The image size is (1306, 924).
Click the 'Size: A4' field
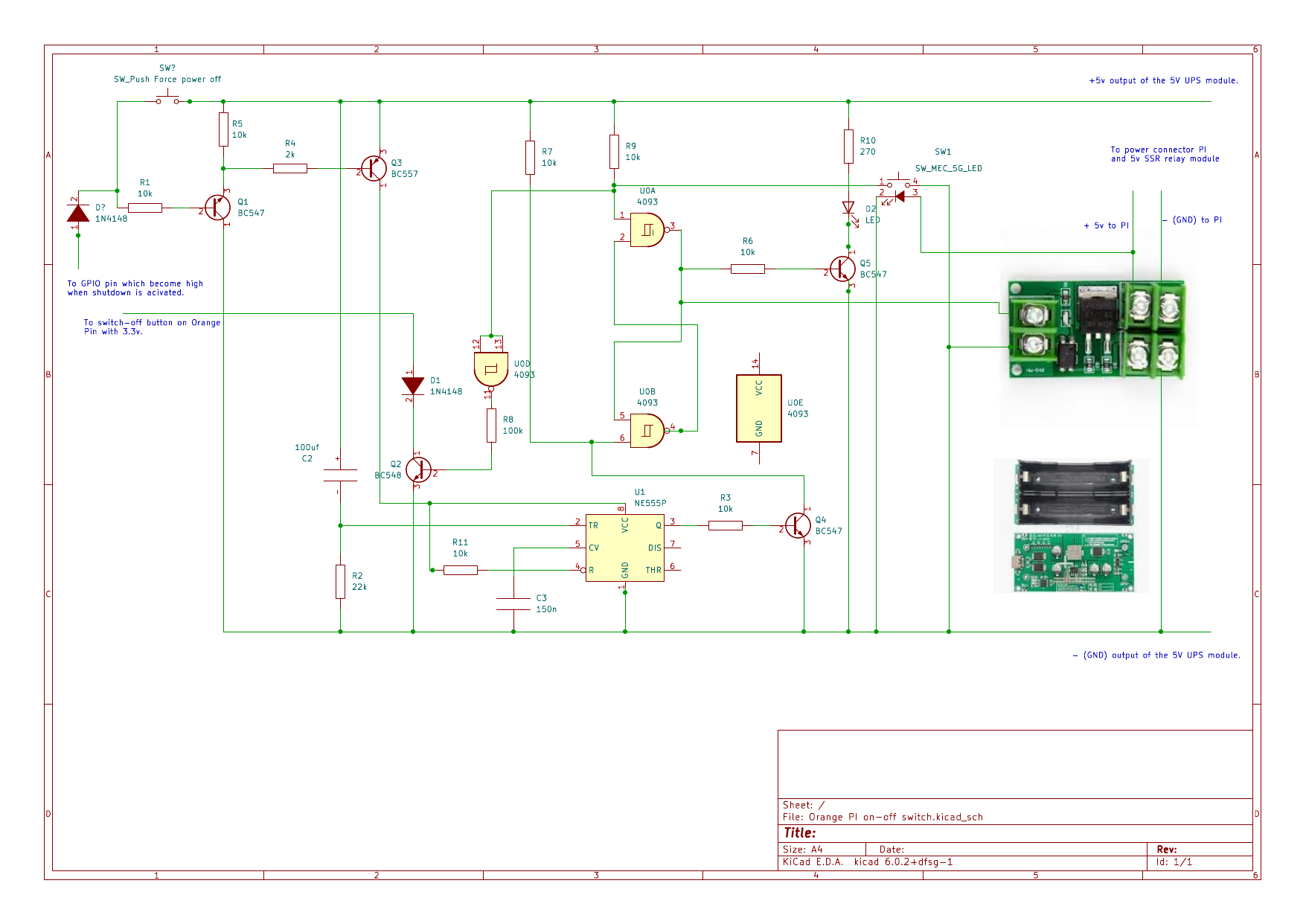click(x=803, y=850)
